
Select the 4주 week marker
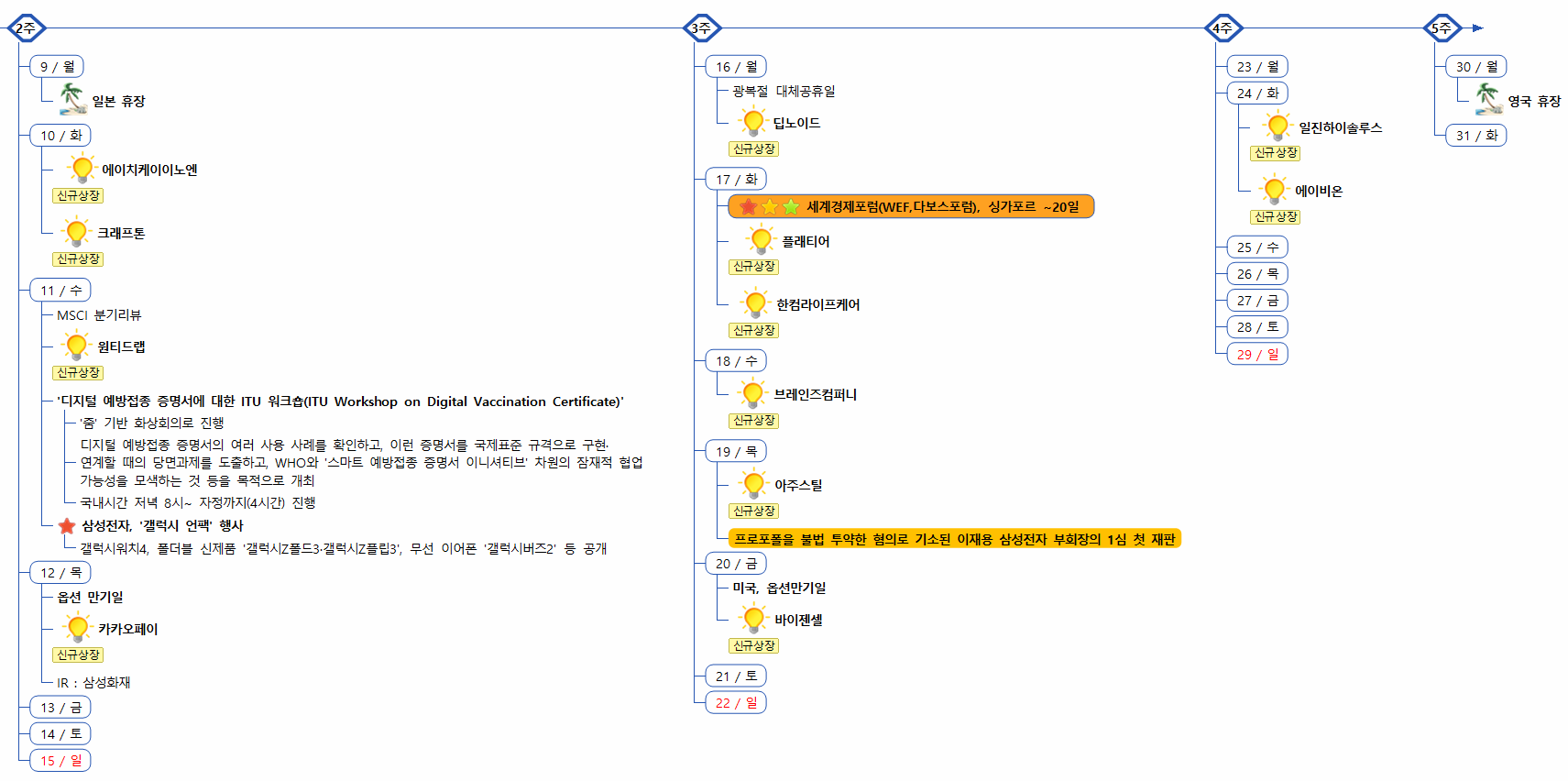coord(1223,28)
